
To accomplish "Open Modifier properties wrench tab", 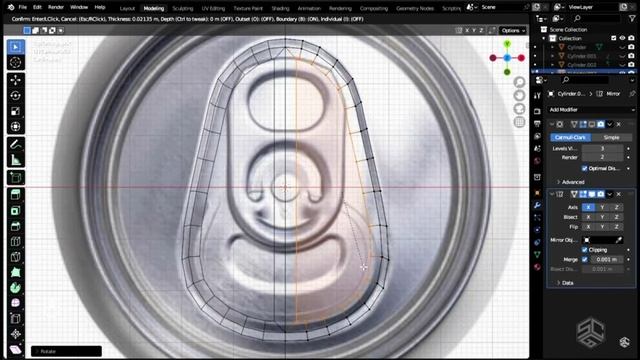I will coord(537,205).
